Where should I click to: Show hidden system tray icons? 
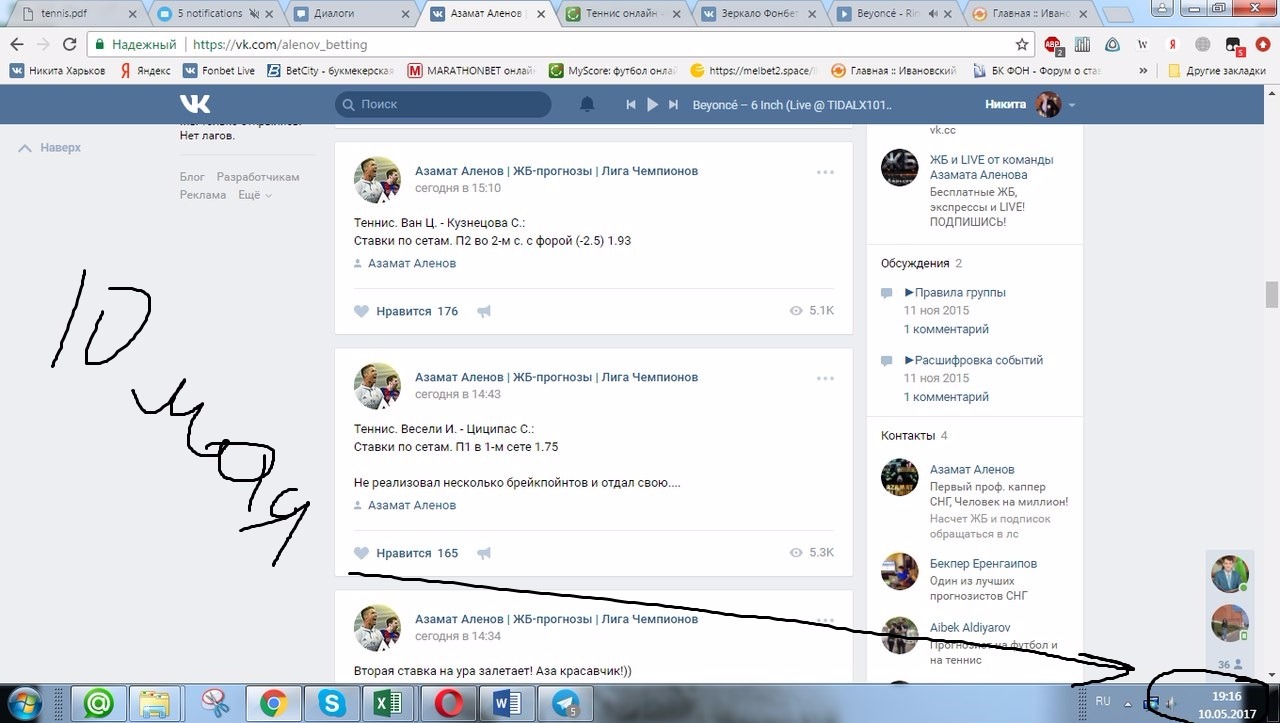(x=1128, y=702)
